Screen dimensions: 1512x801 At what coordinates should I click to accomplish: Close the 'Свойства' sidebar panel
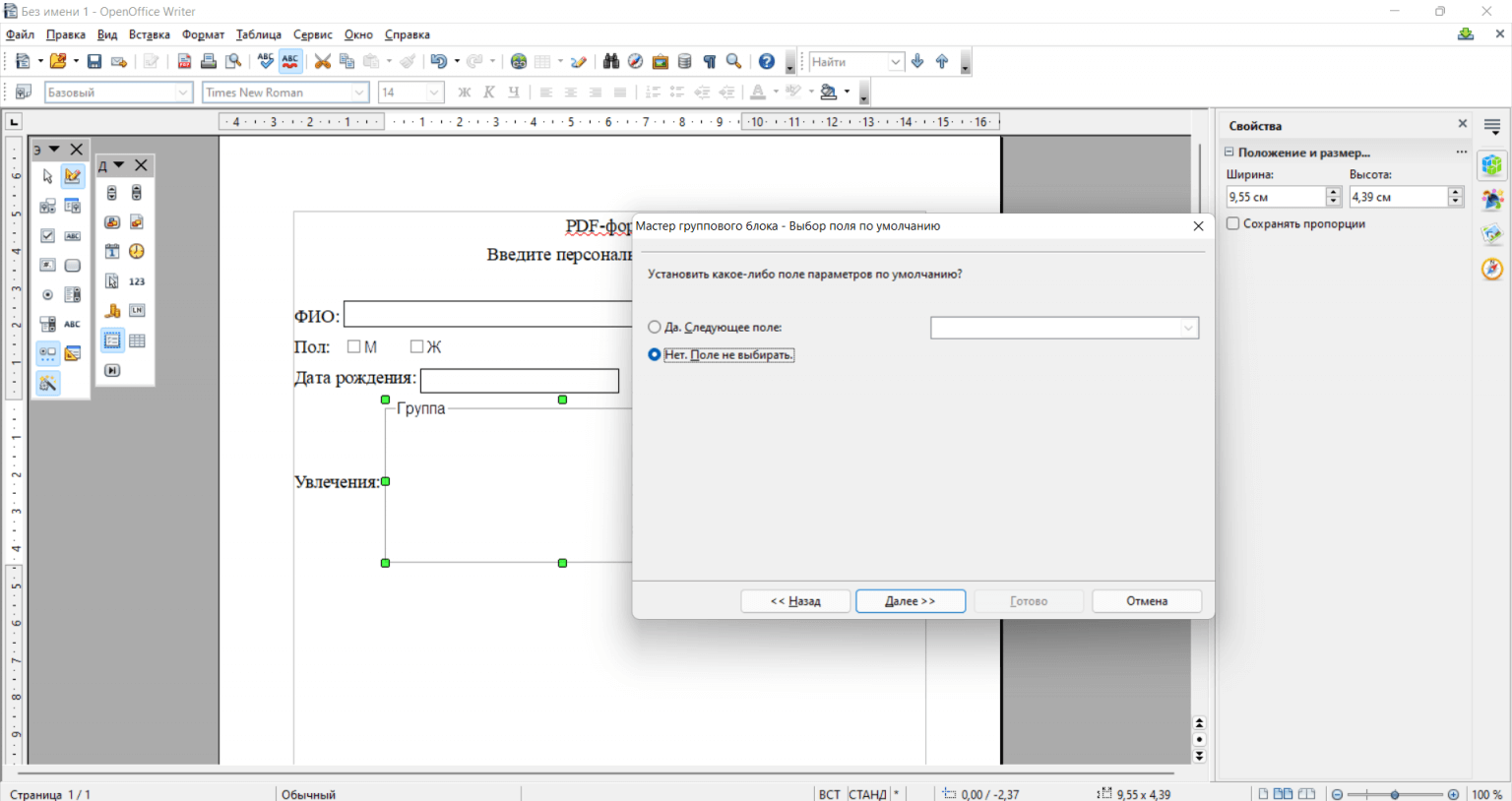coord(1462,124)
